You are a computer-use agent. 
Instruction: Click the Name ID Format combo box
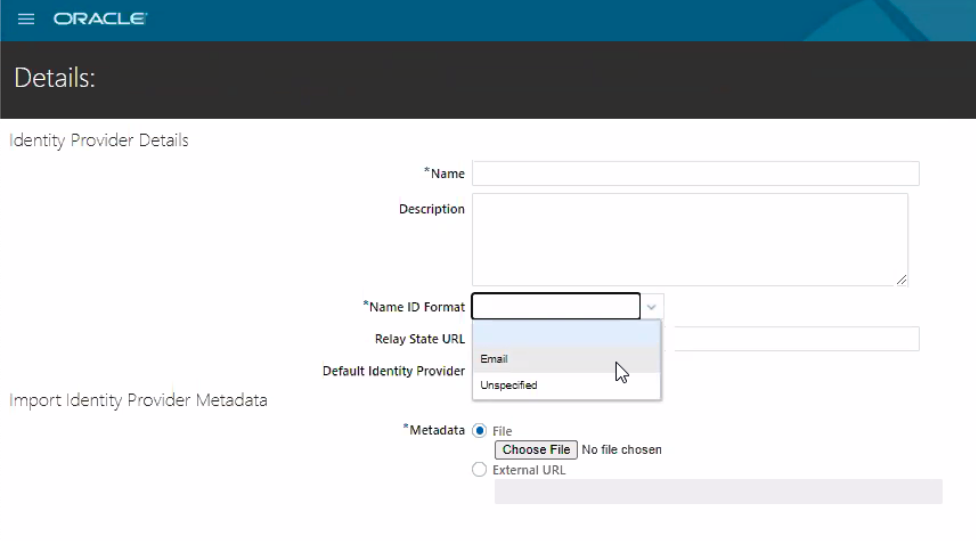556,306
